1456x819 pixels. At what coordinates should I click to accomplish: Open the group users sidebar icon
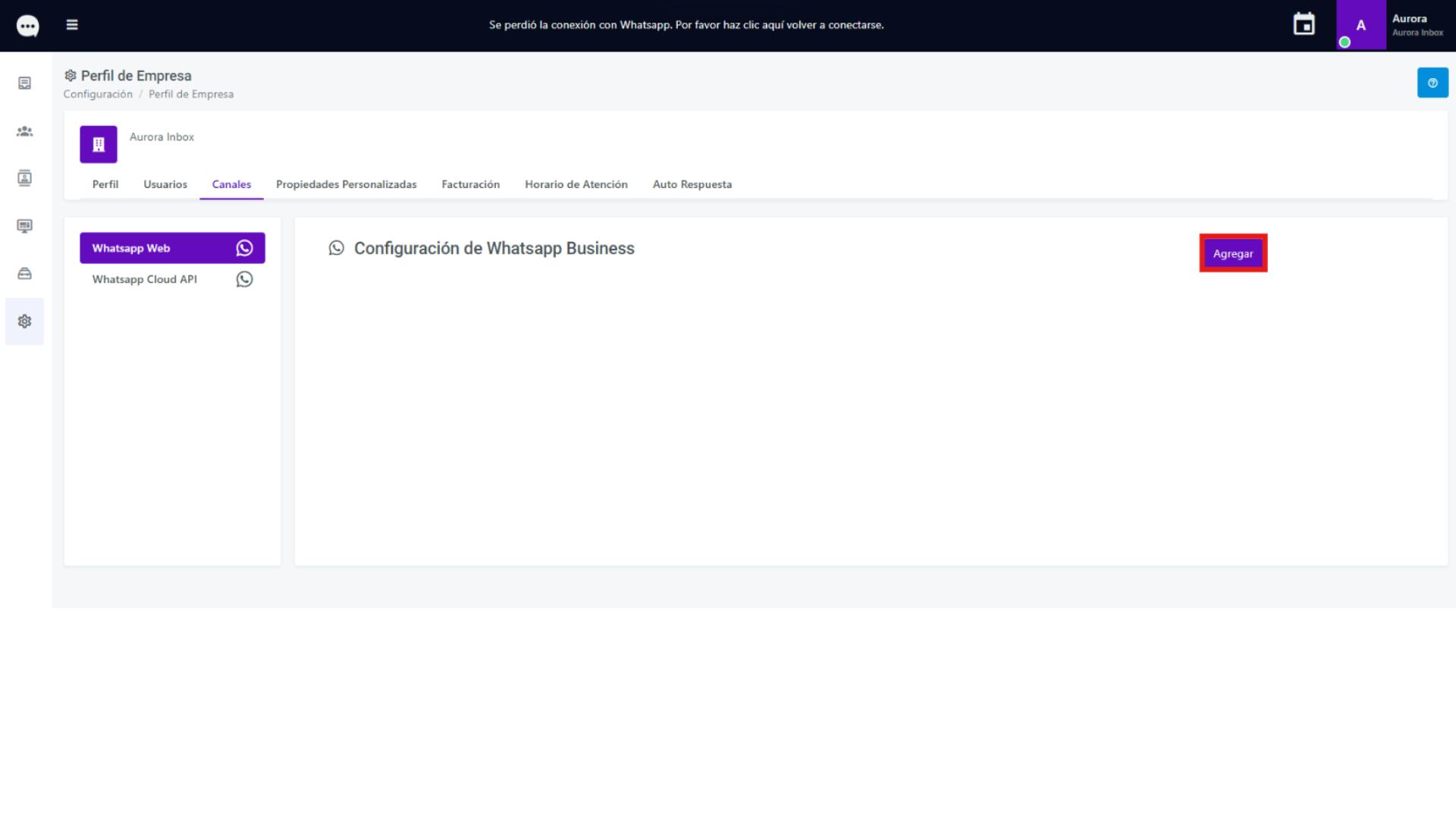tap(25, 131)
